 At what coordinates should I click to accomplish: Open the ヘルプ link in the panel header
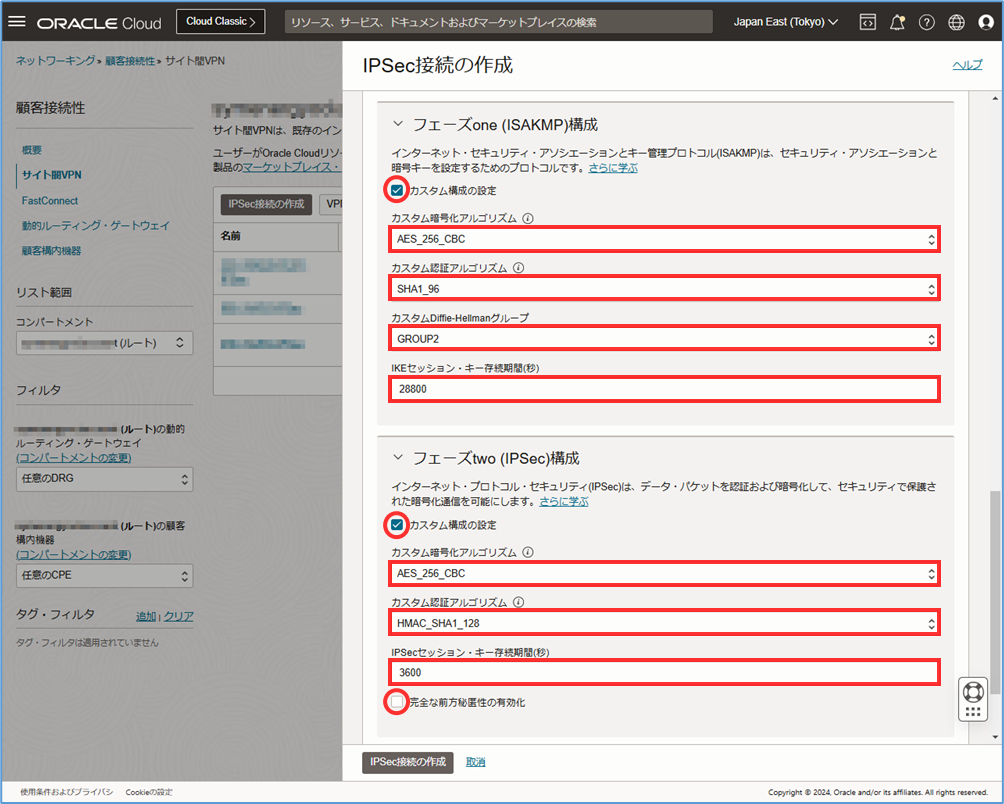[x=968, y=65]
